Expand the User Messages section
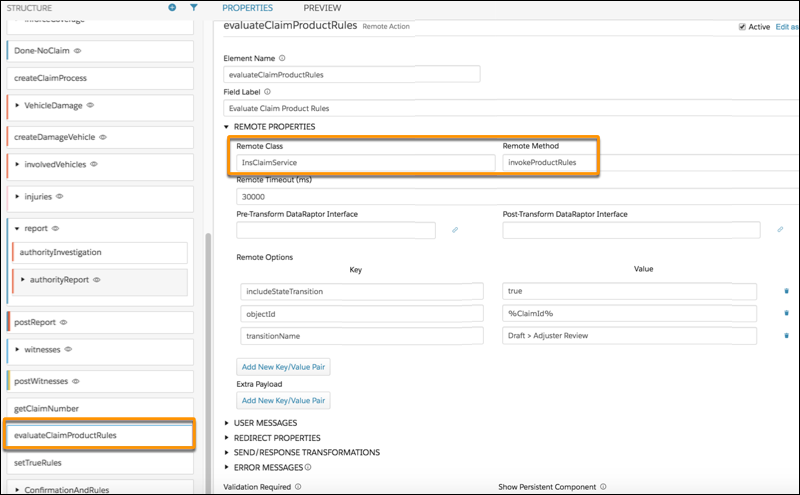Image resolution: width=800 pixels, height=495 pixels. click(x=227, y=423)
